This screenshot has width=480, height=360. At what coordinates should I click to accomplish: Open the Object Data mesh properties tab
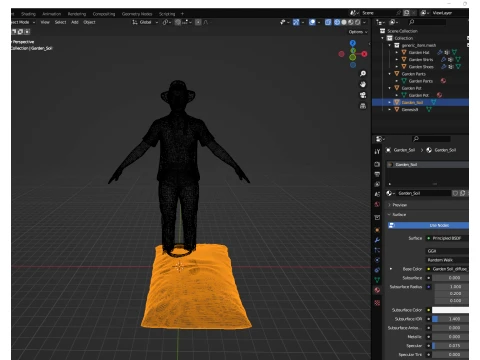pyautogui.click(x=377, y=280)
